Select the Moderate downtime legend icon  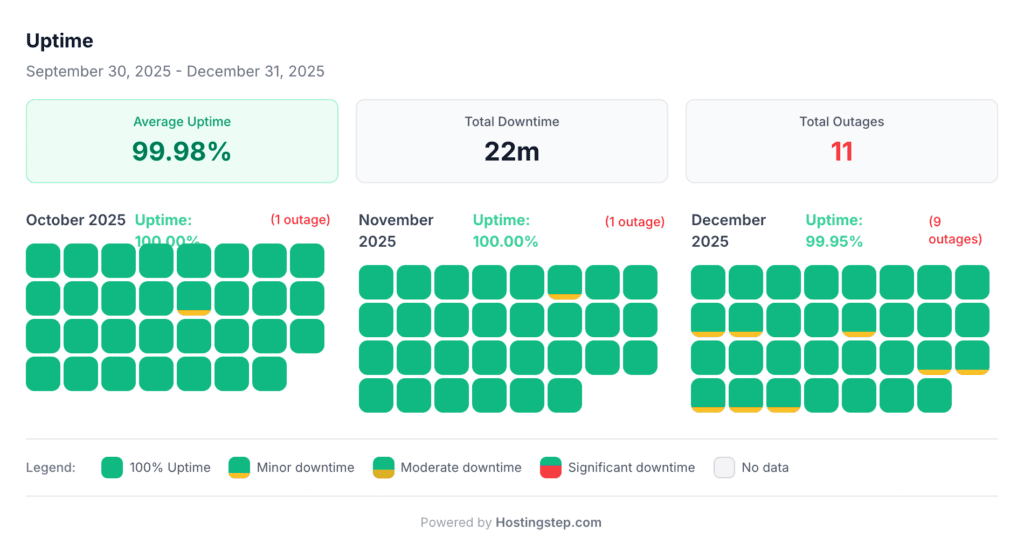point(383,467)
